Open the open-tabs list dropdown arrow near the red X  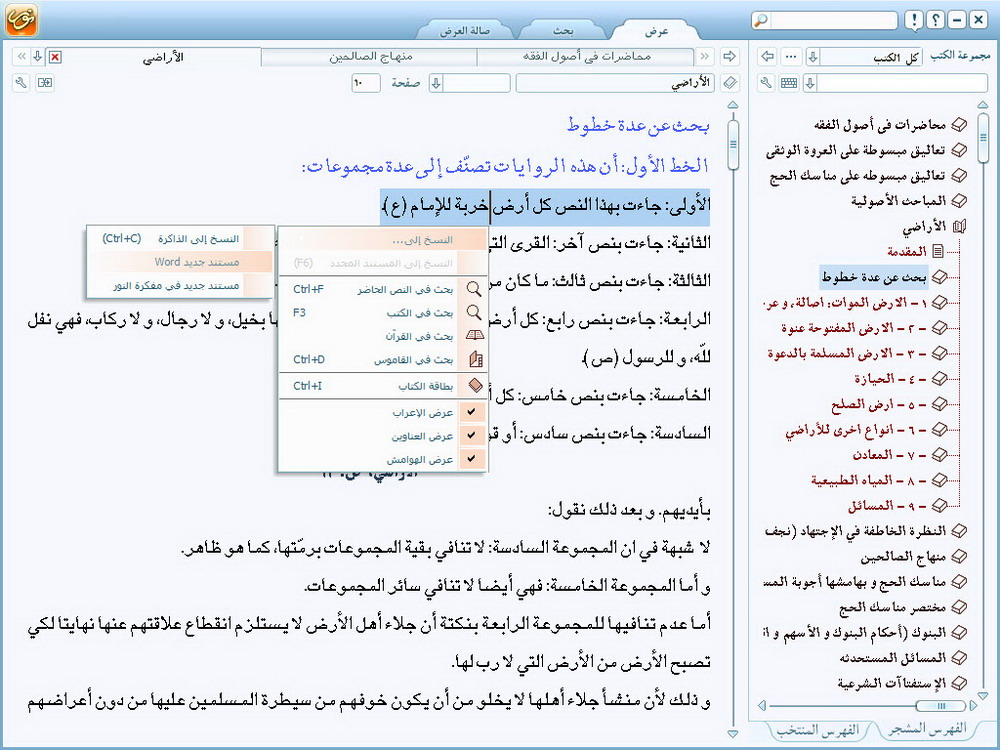tap(38, 57)
